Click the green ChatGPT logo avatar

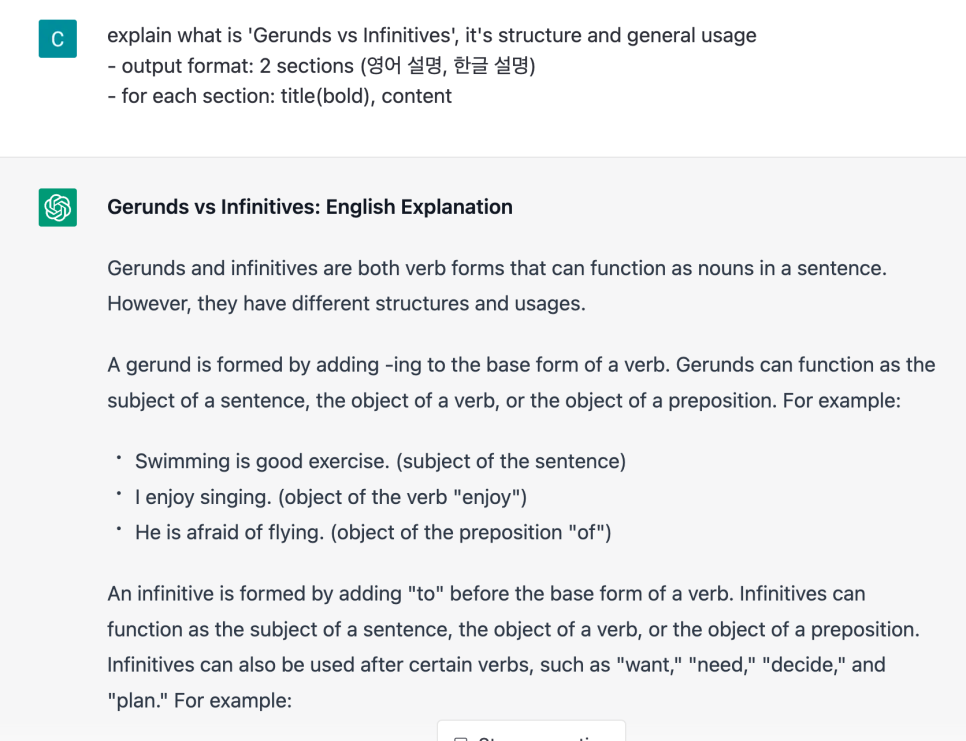tap(57, 208)
